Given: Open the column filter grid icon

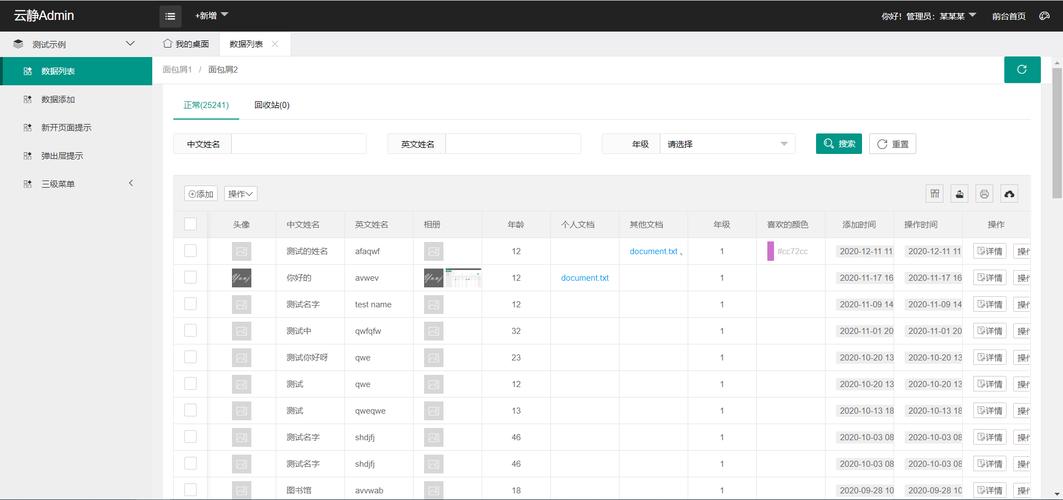Looking at the screenshot, I should [935, 194].
